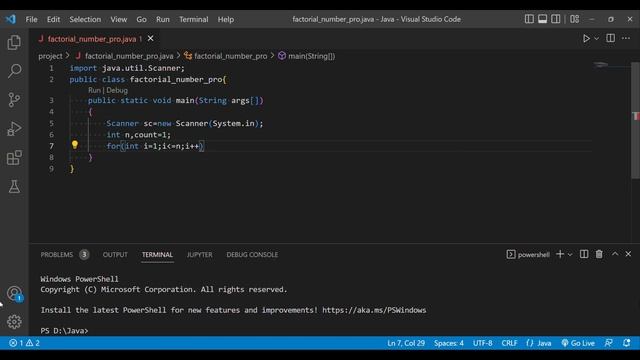The width and height of the screenshot is (640, 360).
Task: Click errors and warnings status indicator
Action: (x=24, y=343)
